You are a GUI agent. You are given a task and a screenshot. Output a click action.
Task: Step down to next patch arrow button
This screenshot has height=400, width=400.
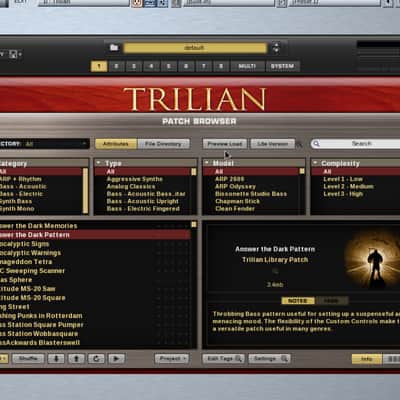[56, 359]
